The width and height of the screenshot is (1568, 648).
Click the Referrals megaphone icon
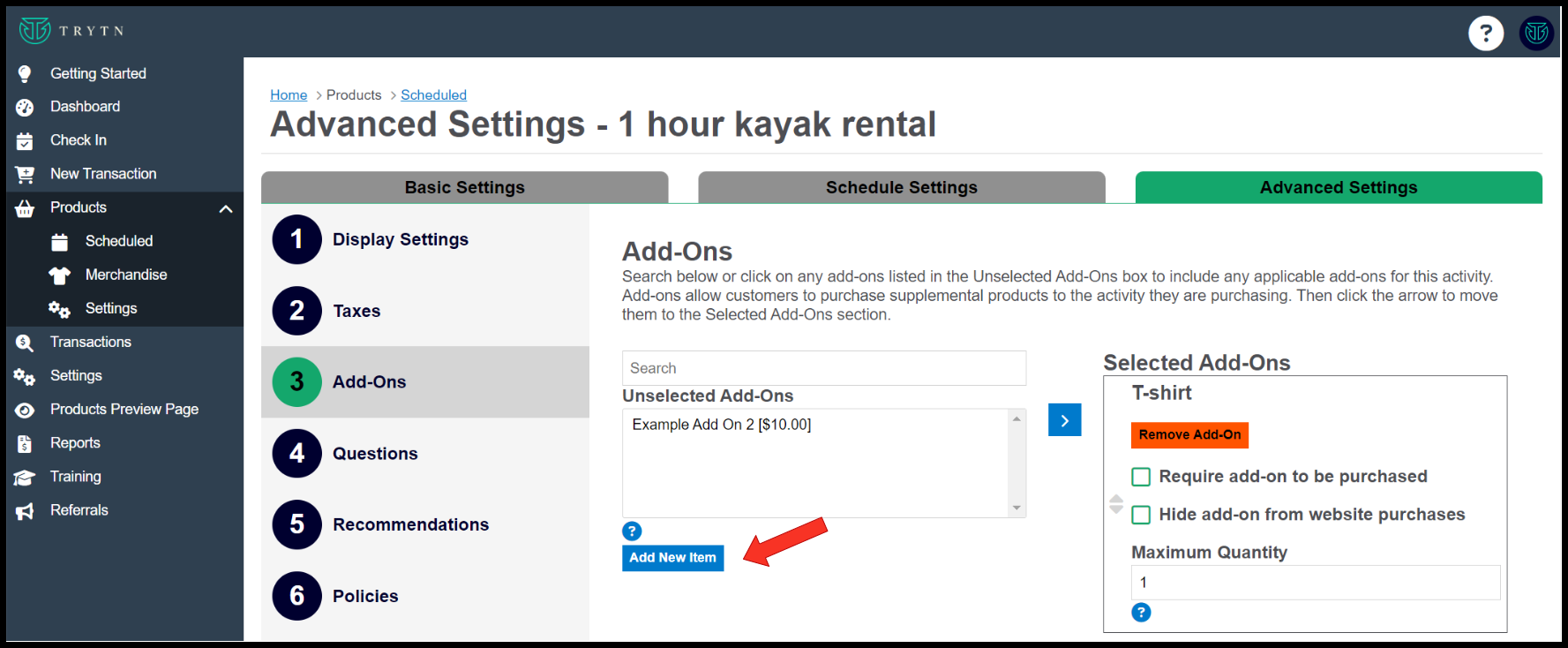click(25, 510)
